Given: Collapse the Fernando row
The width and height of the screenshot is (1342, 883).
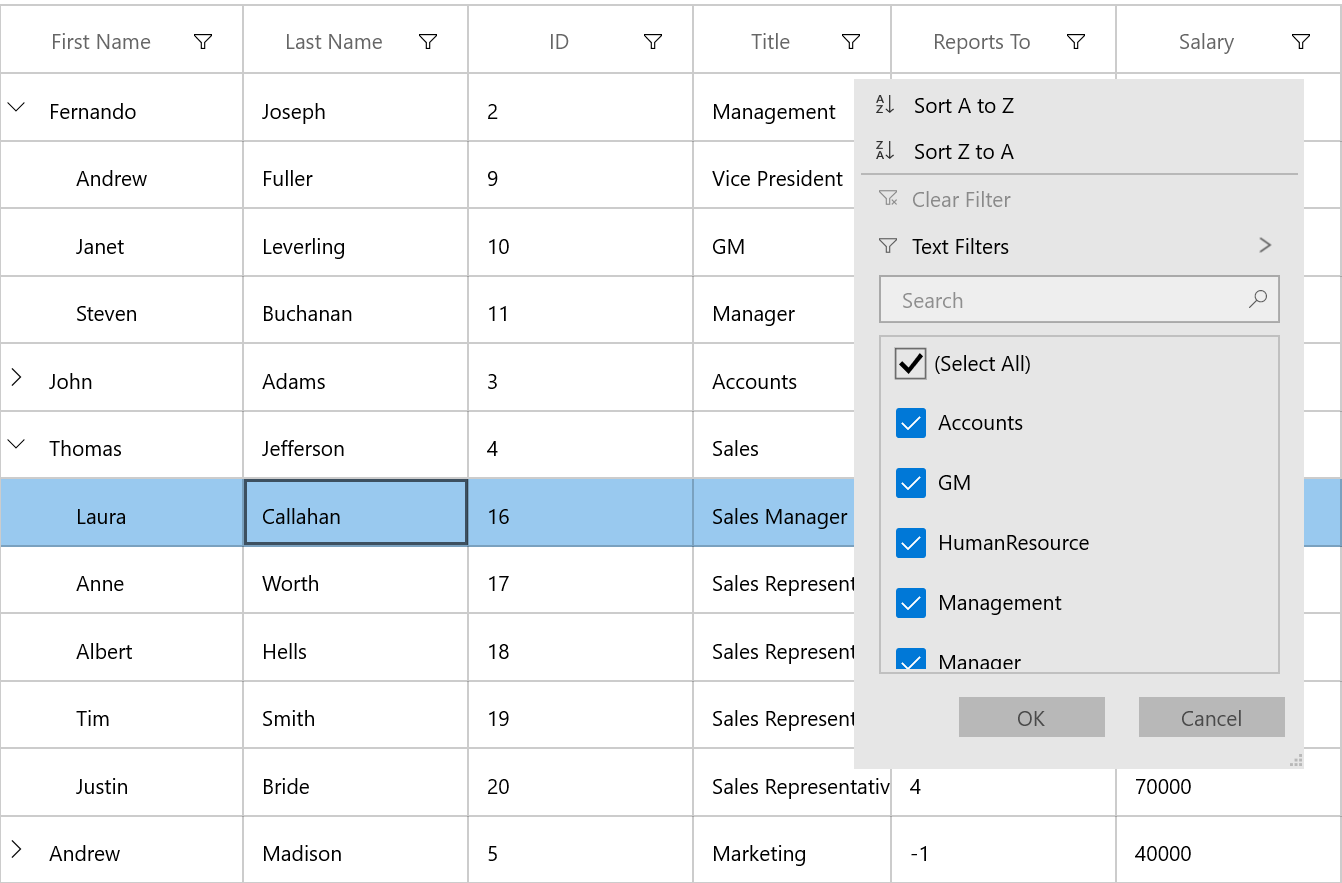Looking at the screenshot, I should click(x=16, y=107).
